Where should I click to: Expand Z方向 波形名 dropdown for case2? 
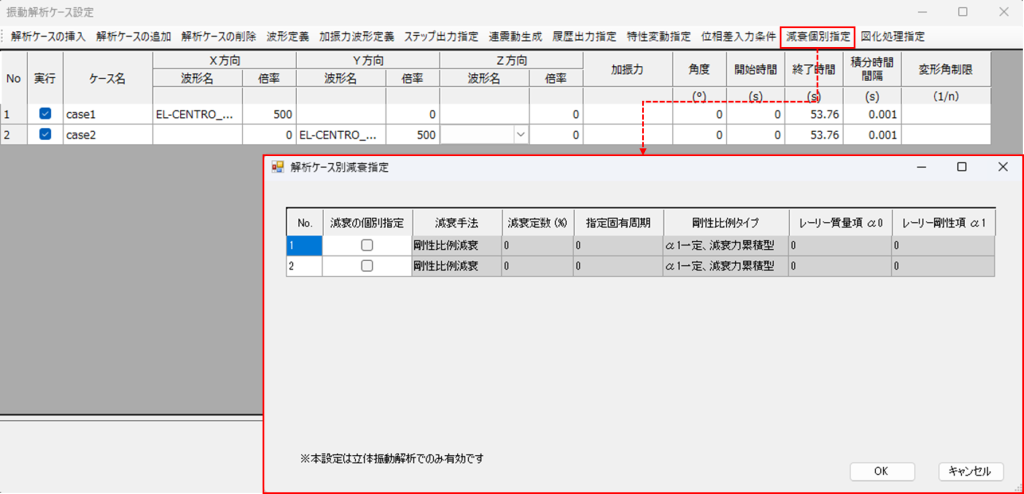pyautogui.click(x=520, y=134)
